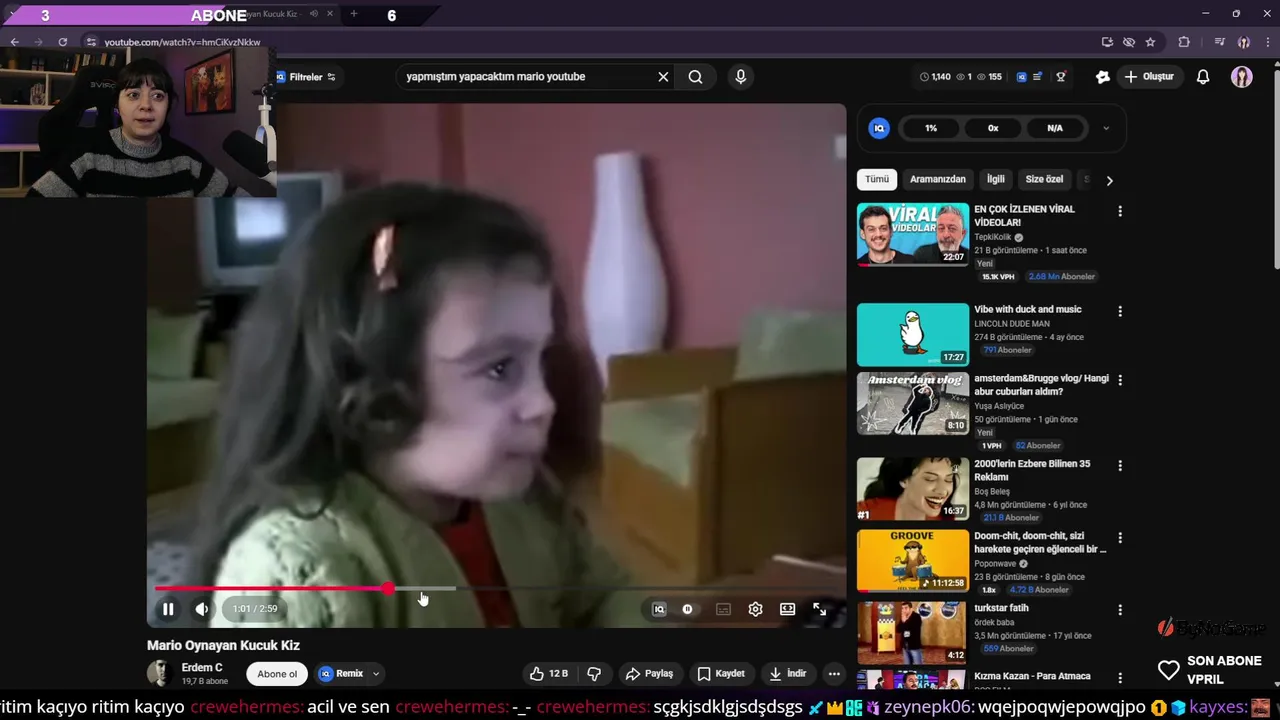Open options for 'turkstar fatih' video
This screenshot has width=1280, height=720.
click(x=1120, y=610)
